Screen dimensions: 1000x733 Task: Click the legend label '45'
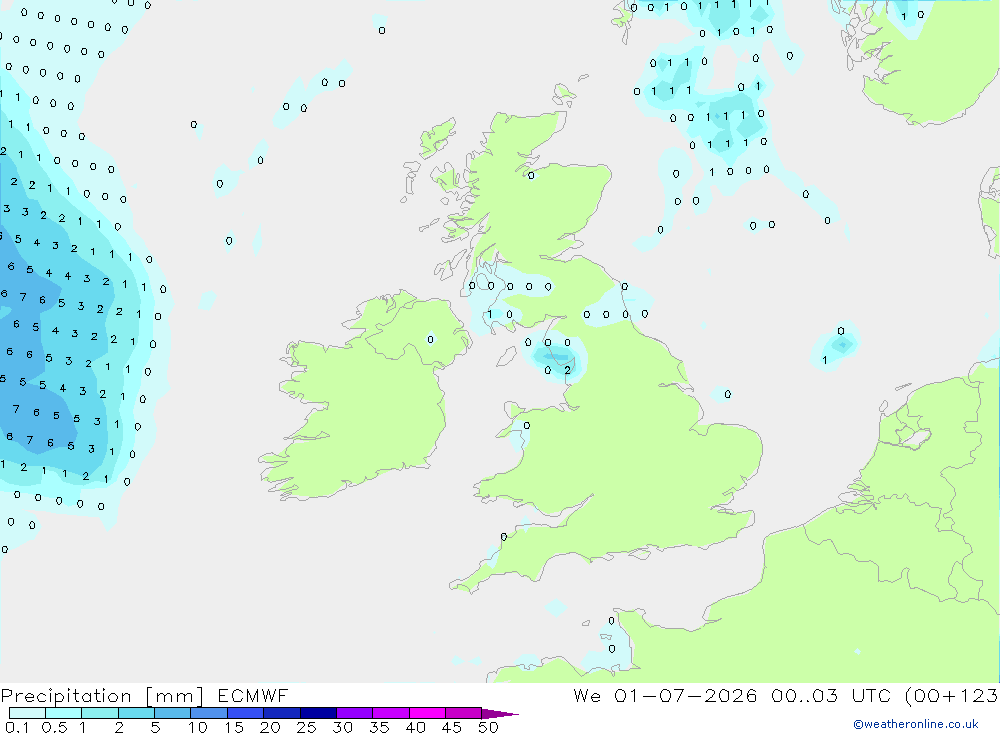tap(452, 727)
